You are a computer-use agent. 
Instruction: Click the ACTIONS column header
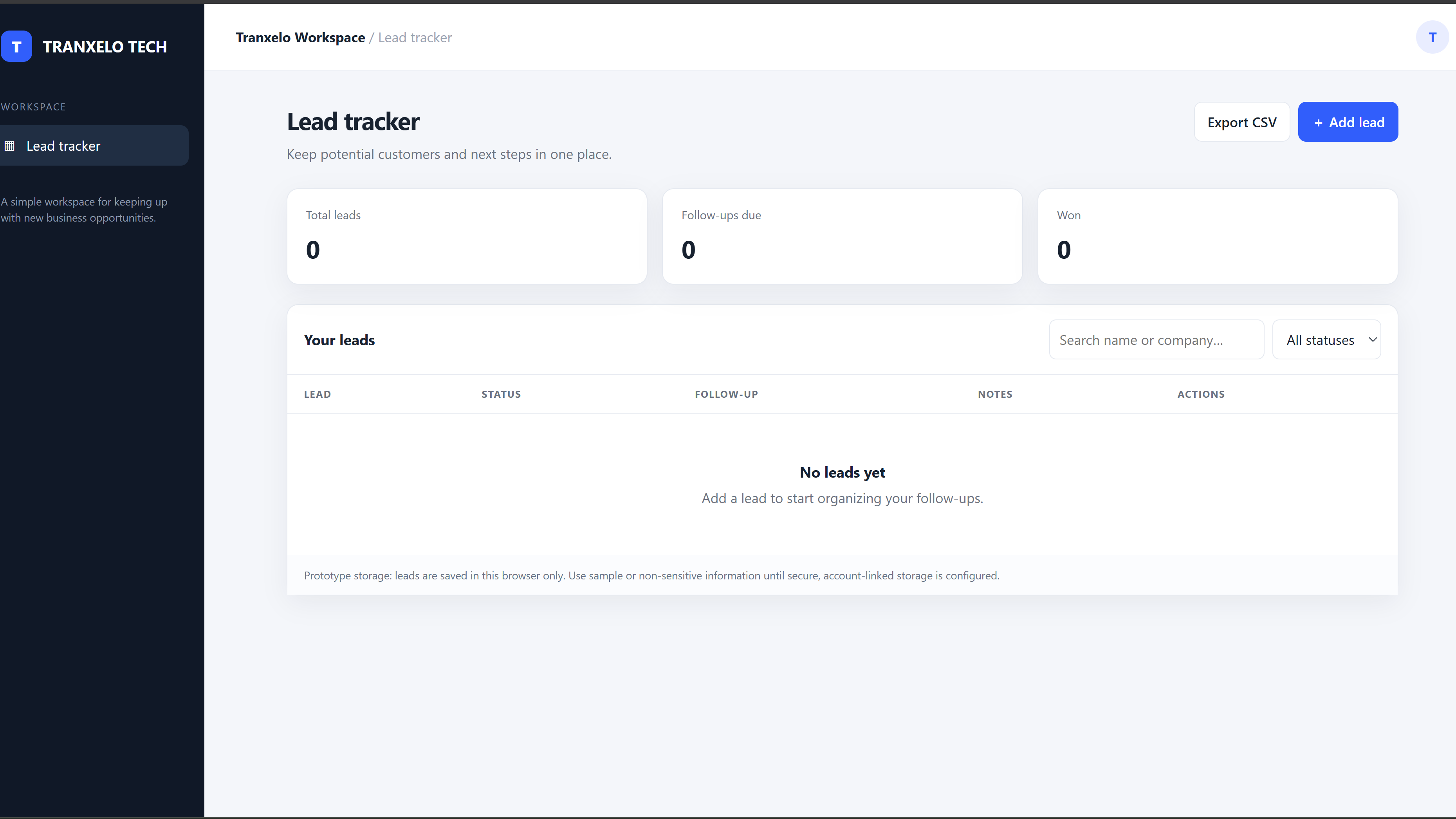click(x=1201, y=395)
